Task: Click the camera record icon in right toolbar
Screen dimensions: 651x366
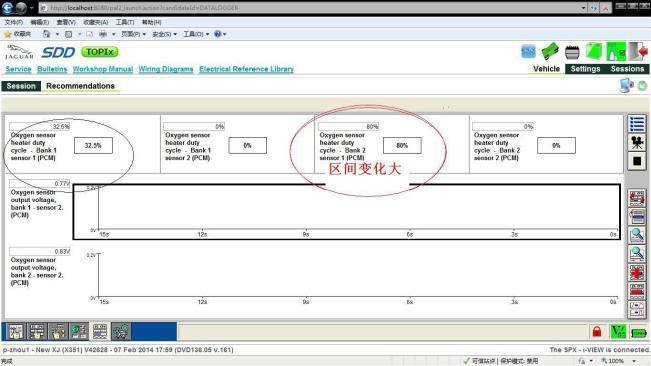Action: tap(636, 143)
